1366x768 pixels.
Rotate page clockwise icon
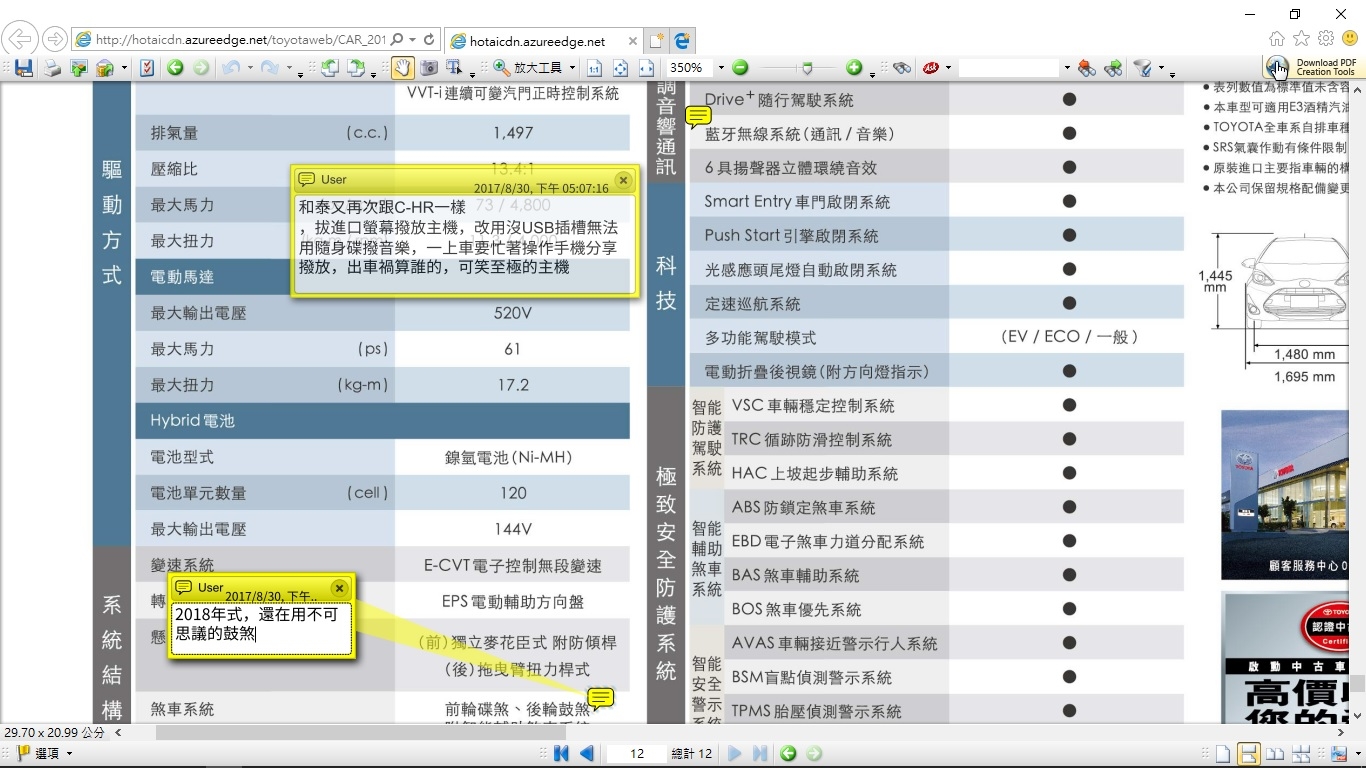coord(356,68)
